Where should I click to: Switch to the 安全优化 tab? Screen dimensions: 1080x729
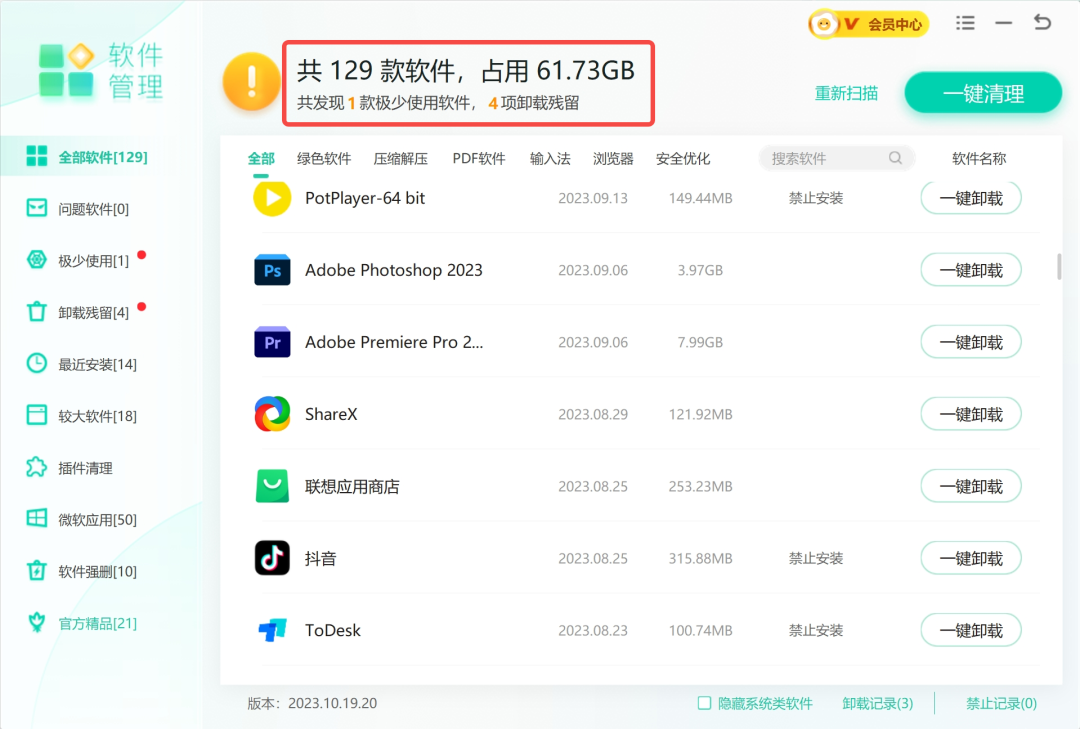coord(683,158)
